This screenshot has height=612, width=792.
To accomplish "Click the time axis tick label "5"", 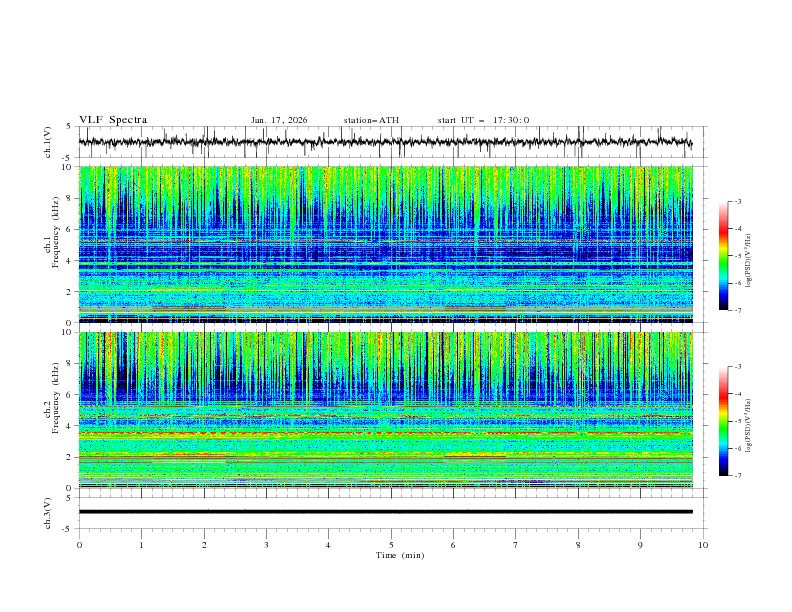I will click(391, 545).
